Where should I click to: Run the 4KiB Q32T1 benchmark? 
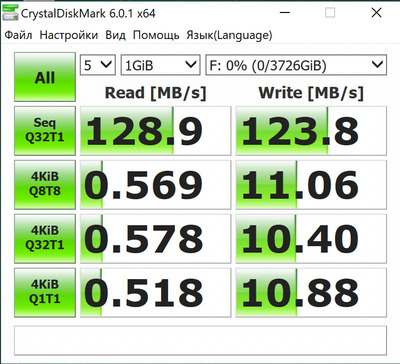click(x=45, y=239)
